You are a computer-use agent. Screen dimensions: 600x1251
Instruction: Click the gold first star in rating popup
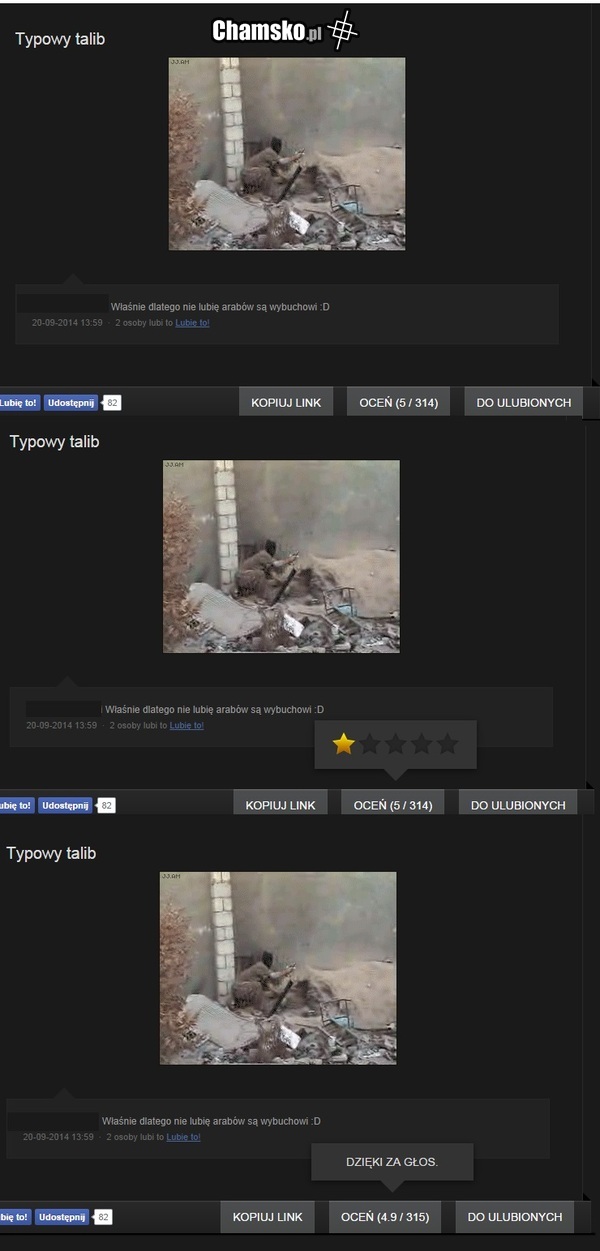click(344, 744)
